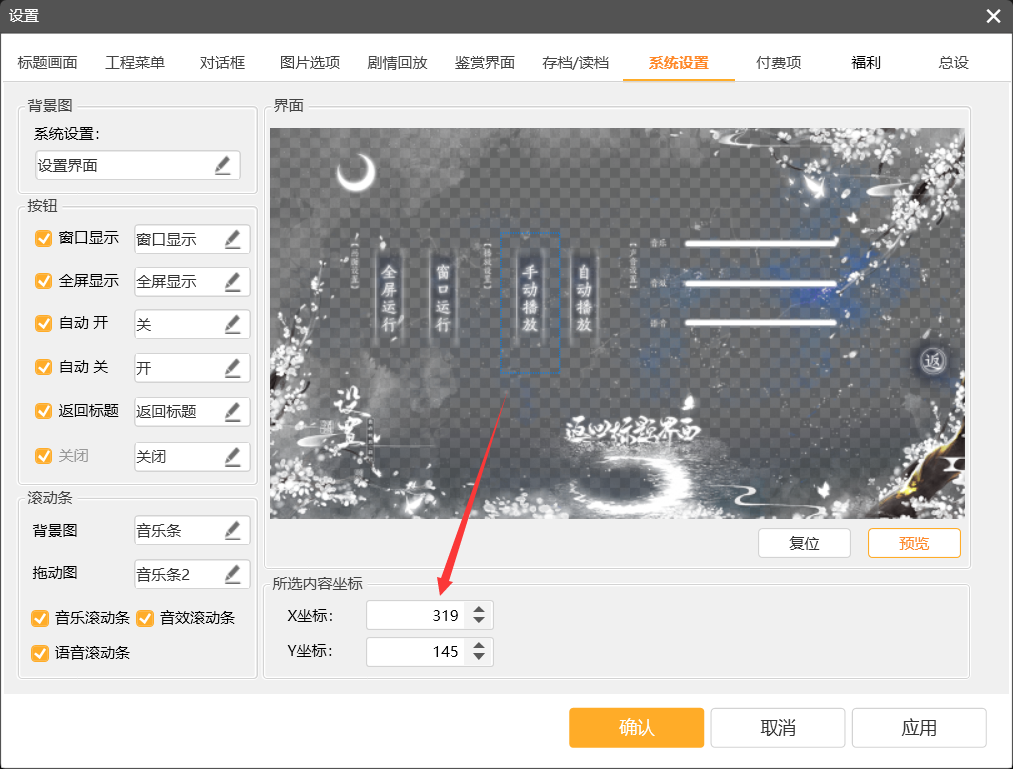Click the edit pencil in 自动 开 row
This screenshot has height=769, width=1013.
click(232, 325)
